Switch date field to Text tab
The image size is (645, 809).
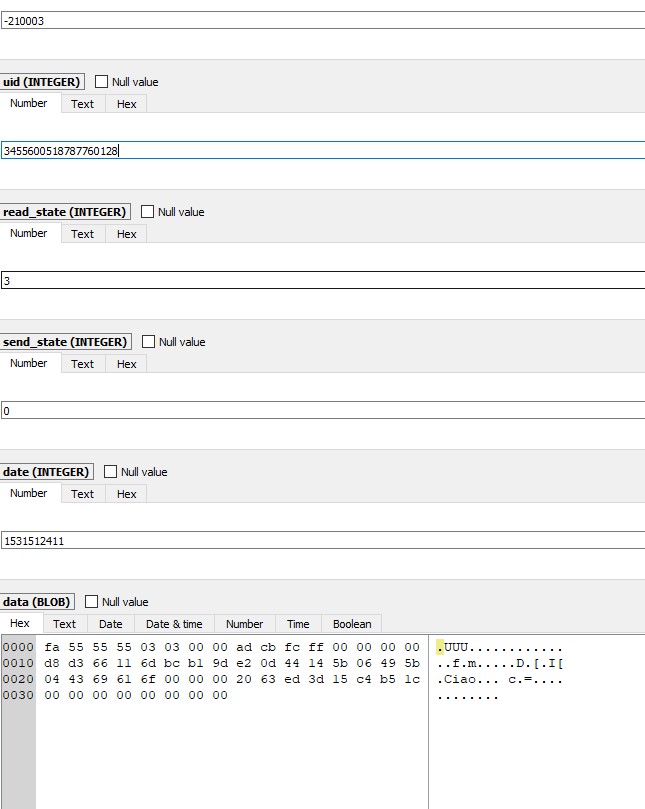tap(83, 494)
